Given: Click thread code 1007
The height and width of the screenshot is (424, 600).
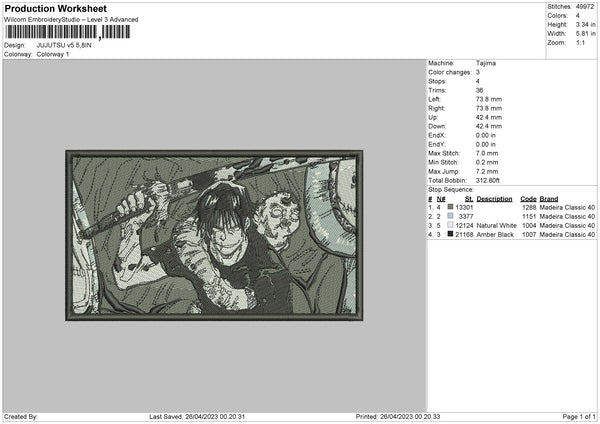Looking at the screenshot, I should pos(529,235).
